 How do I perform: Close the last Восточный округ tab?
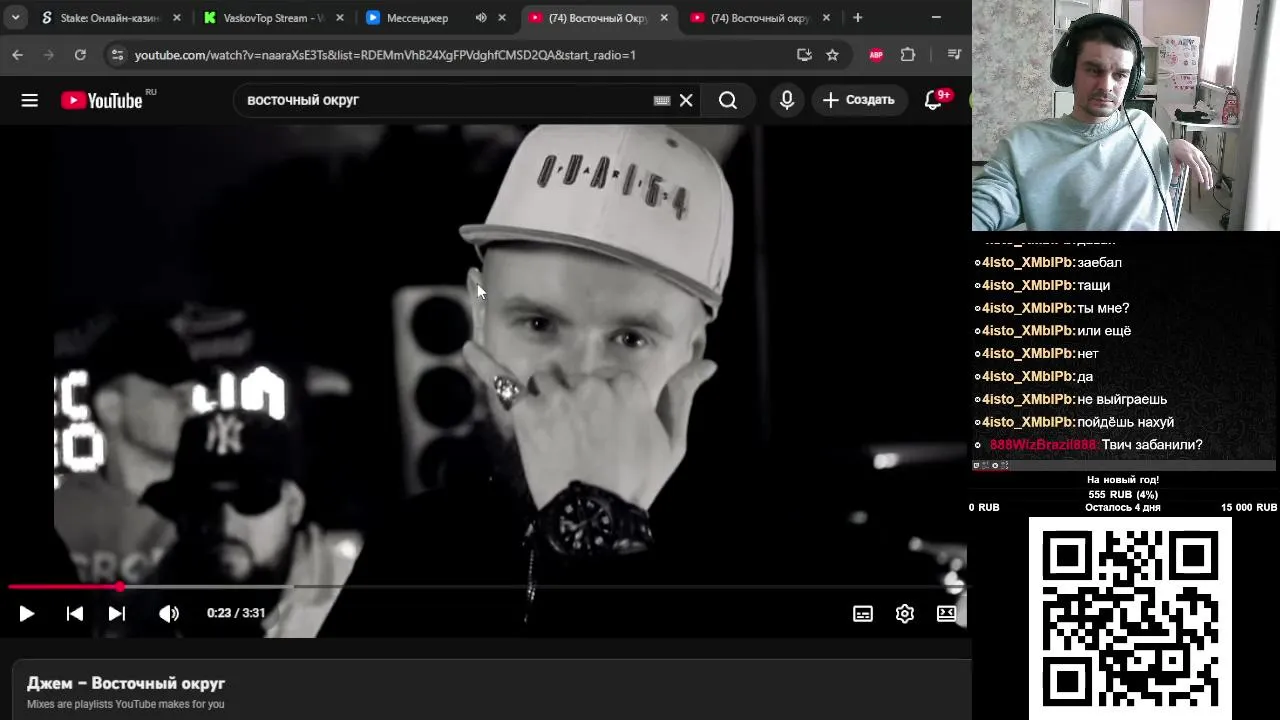point(826,18)
